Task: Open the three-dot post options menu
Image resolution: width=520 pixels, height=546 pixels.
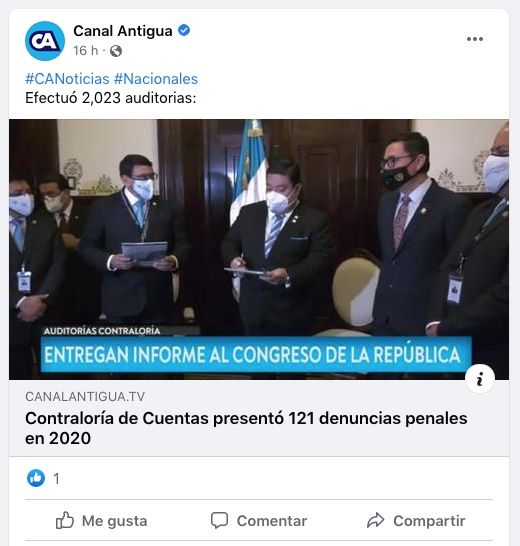Action: click(475, 39)
